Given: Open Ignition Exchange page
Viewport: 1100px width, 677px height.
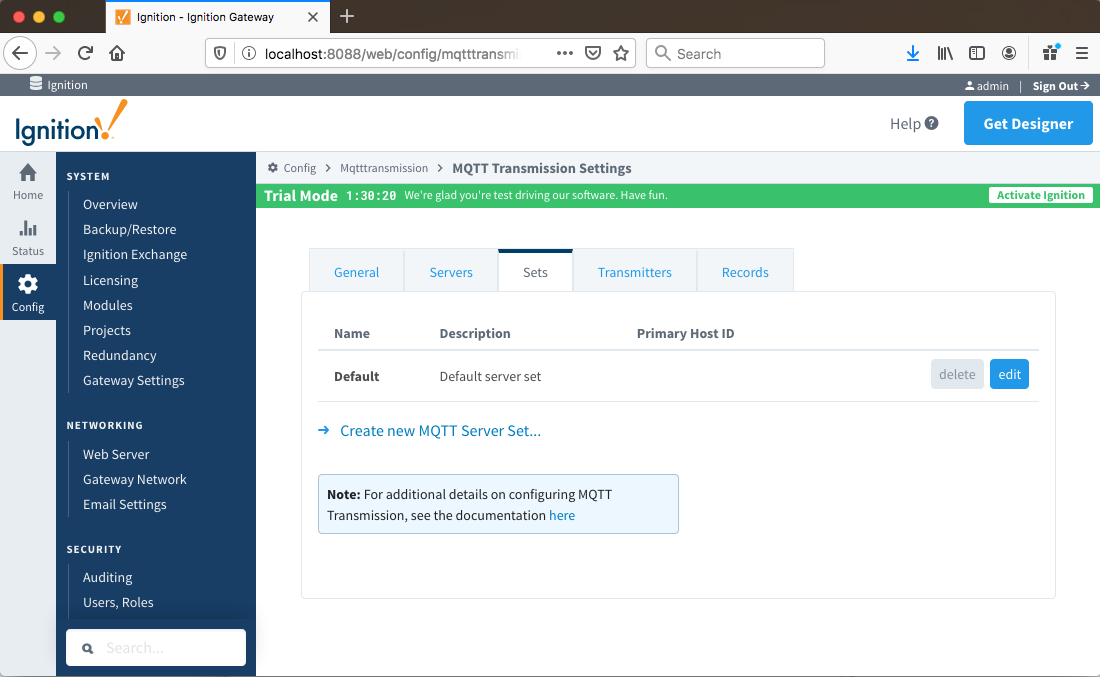Looking at the screenshot, I should pos(135,255).
